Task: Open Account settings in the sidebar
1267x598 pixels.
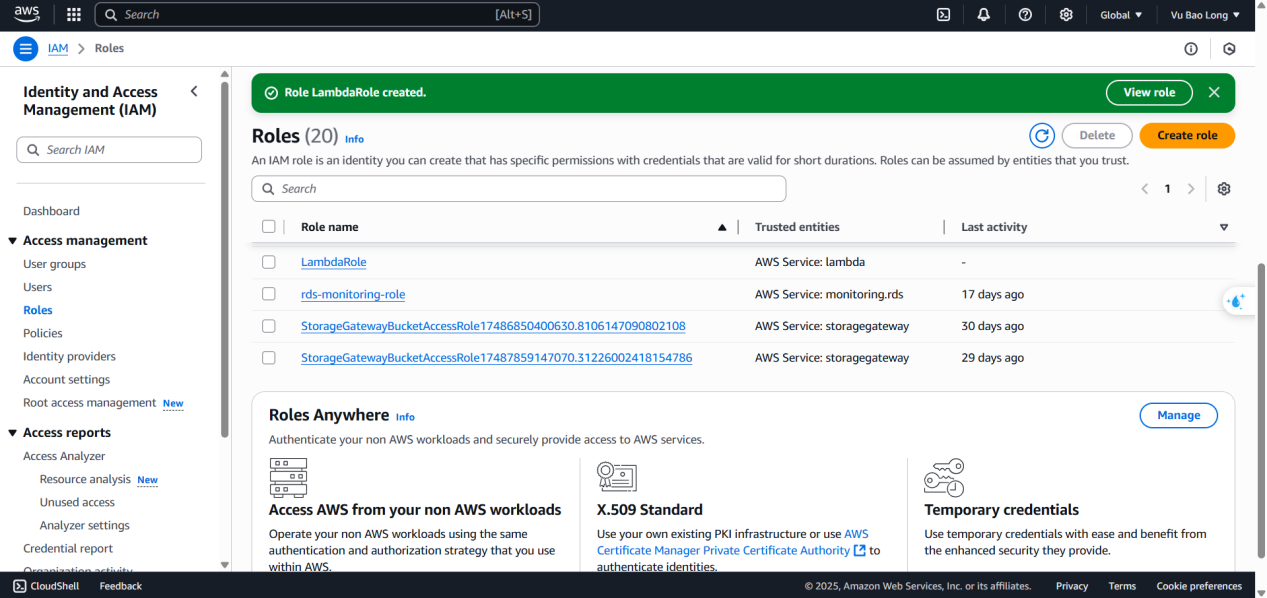Action: click(x=66, y=379)
